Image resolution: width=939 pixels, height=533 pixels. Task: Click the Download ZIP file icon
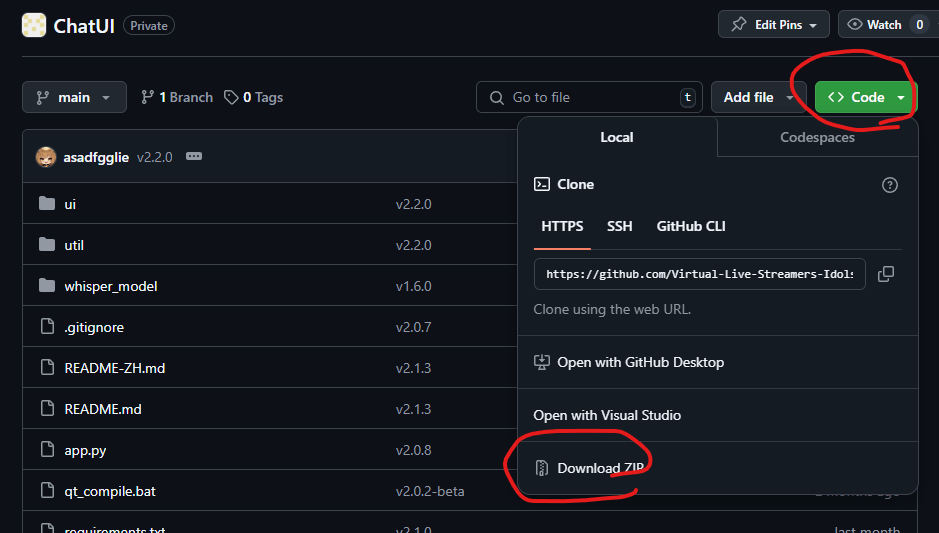(541, 468)
